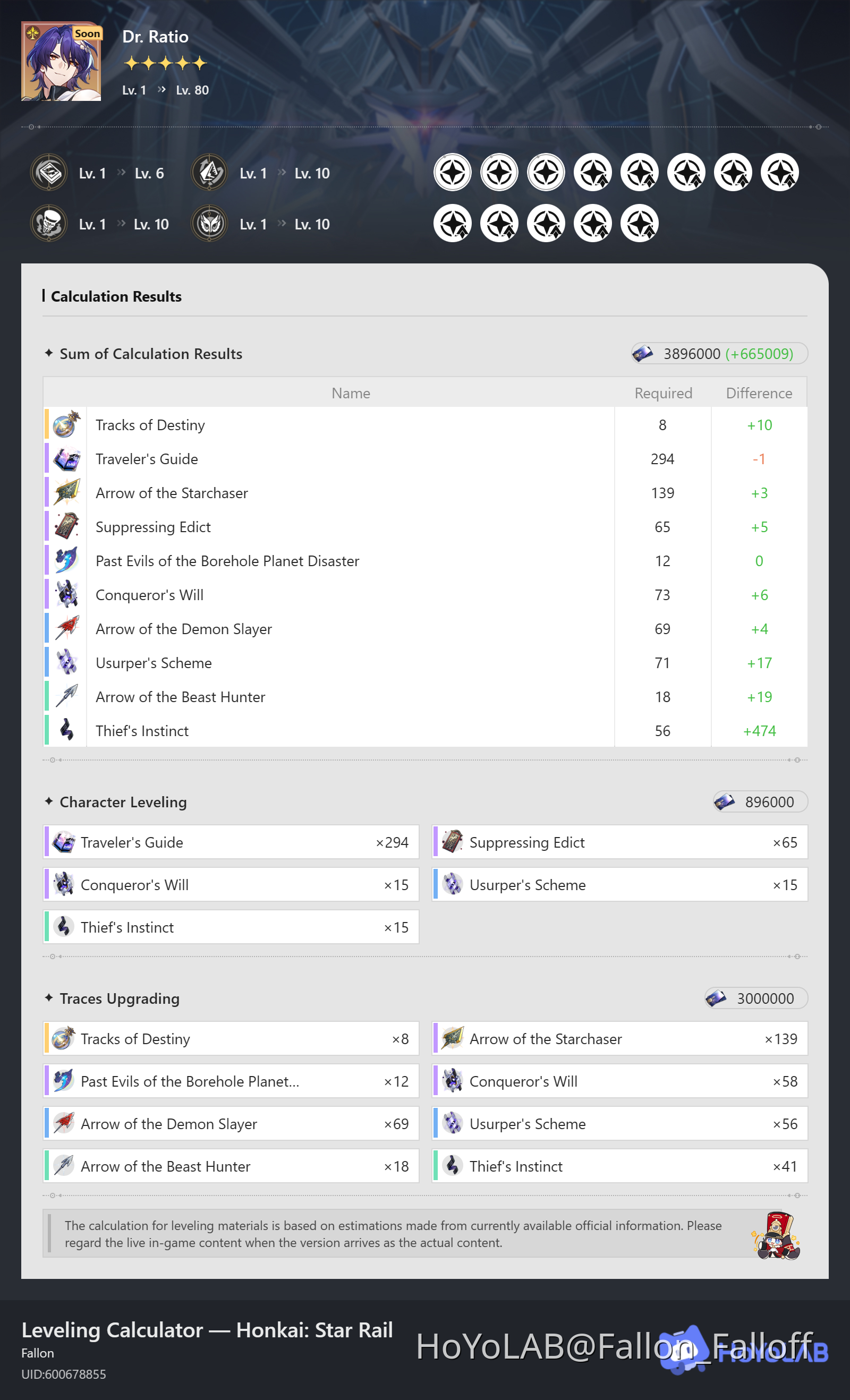Click the Thief's Instinct icon in summary table
Screen dimensions: 850x1400
(66, 730)
